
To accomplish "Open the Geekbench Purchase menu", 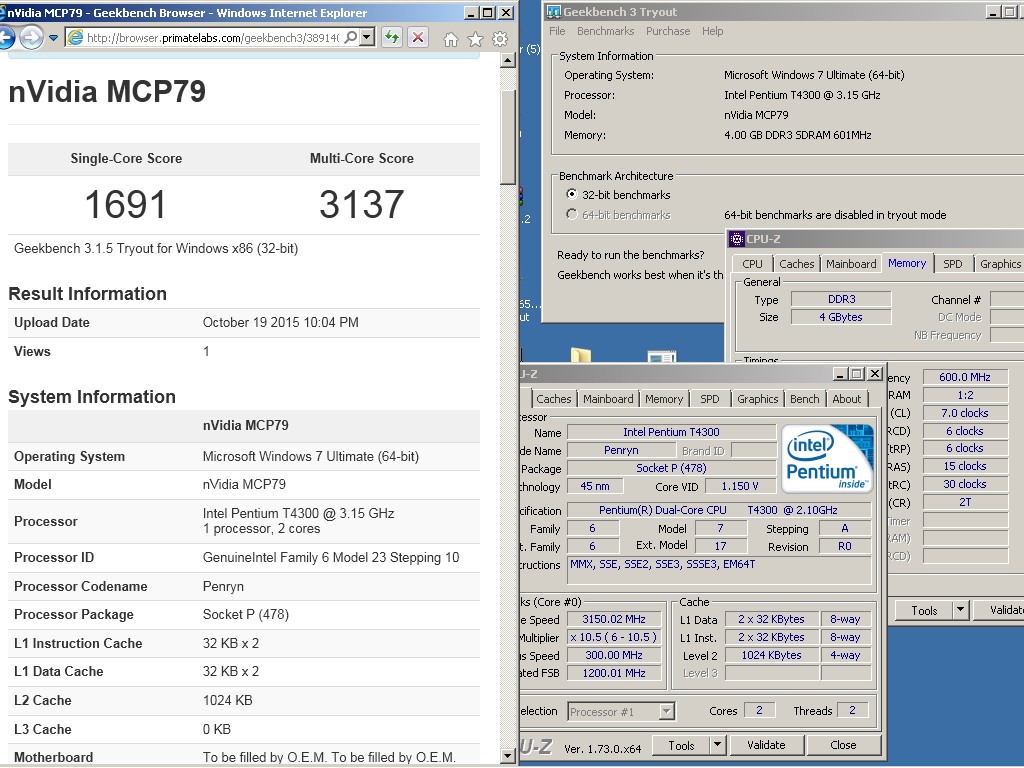I will coord(667,31).
